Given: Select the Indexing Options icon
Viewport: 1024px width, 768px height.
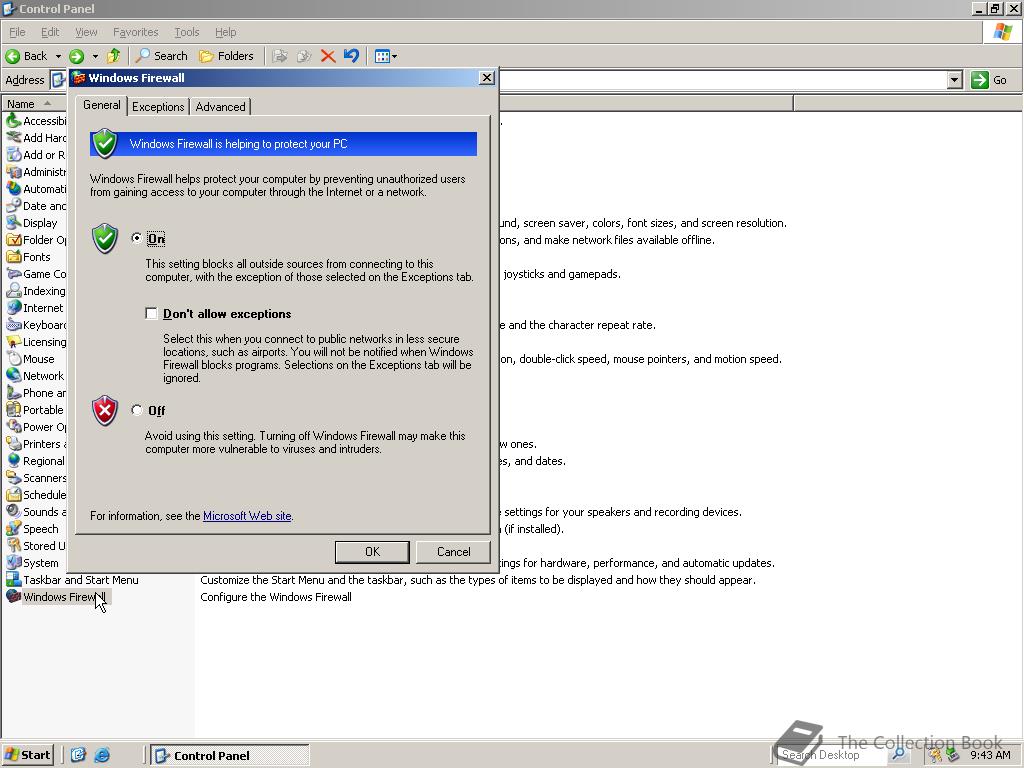Looking at the screenshot, I should click(x=14, y=291).
